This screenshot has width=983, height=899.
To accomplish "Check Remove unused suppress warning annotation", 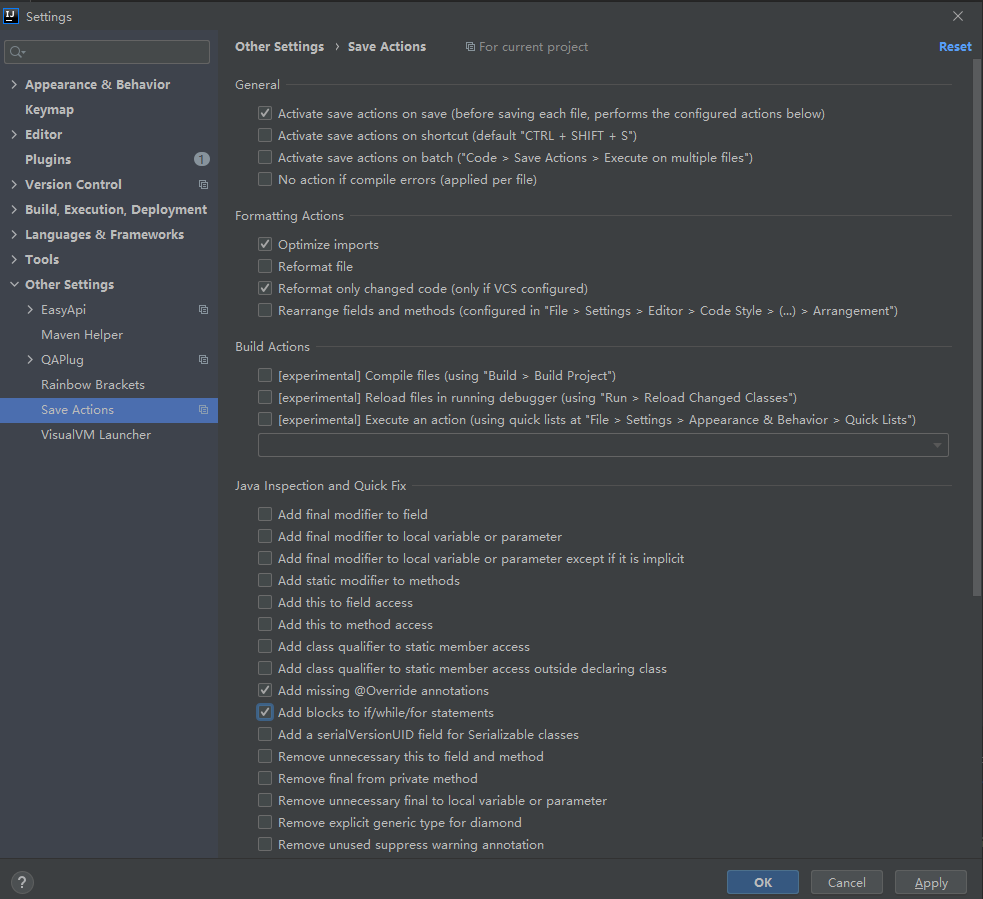I will pyautogui.click(x=265, y=844).
